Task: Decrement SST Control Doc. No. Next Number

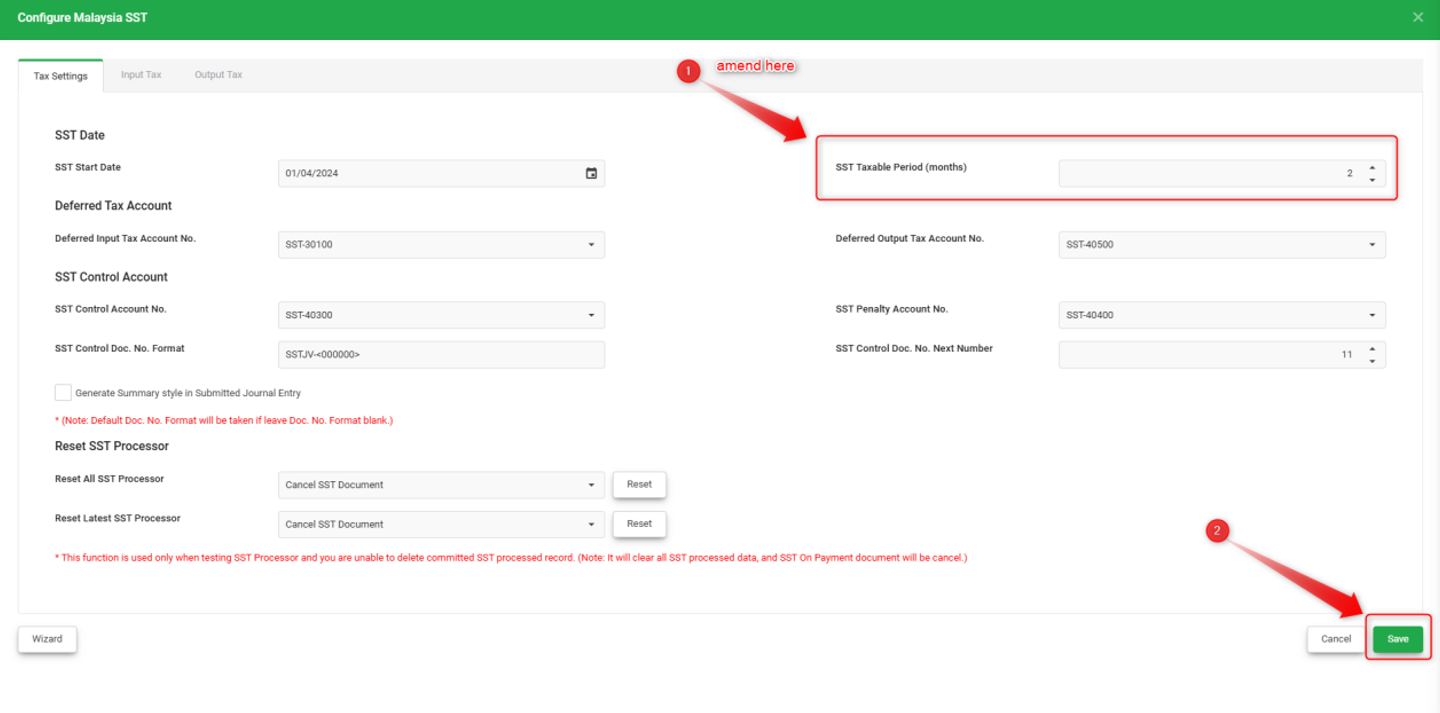Action: [1372, 361]
